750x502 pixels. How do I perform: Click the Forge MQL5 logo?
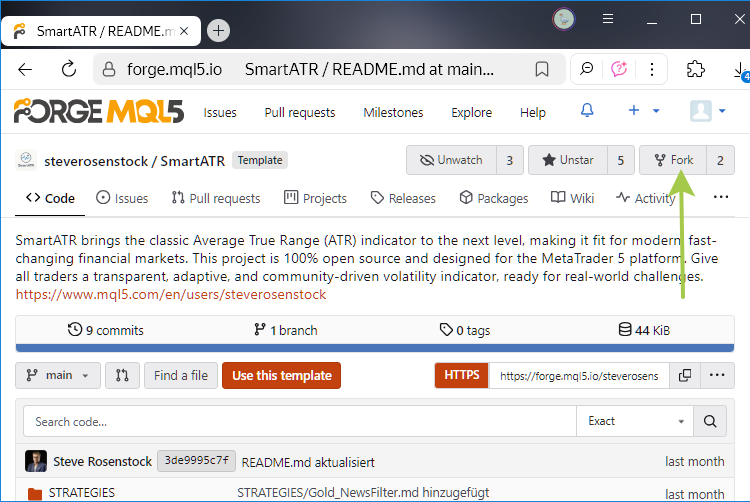pos(99,111)
